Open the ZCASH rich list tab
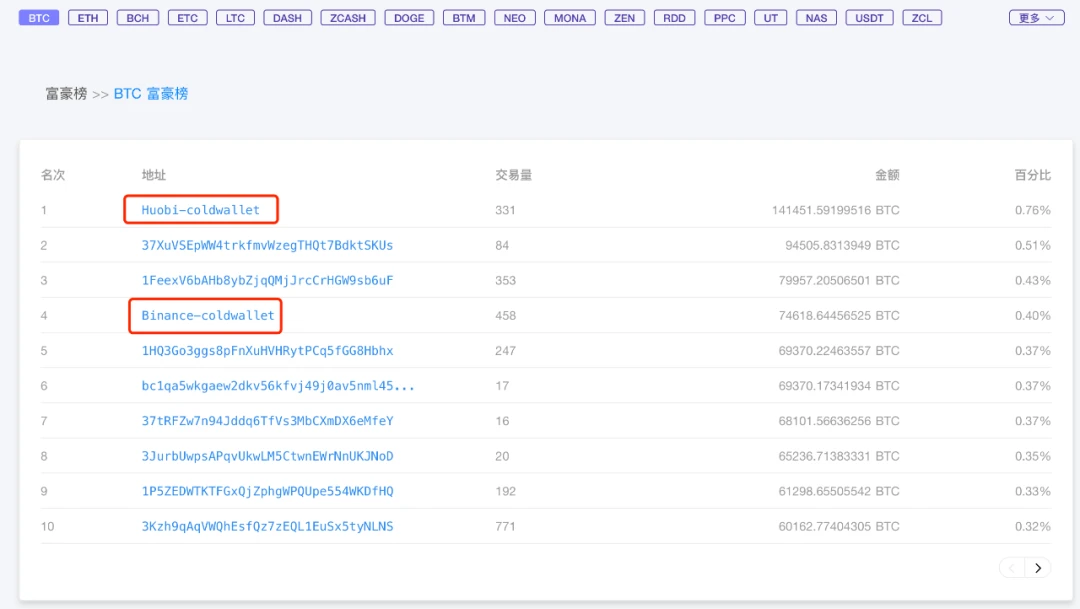 [x=348, y=18]
